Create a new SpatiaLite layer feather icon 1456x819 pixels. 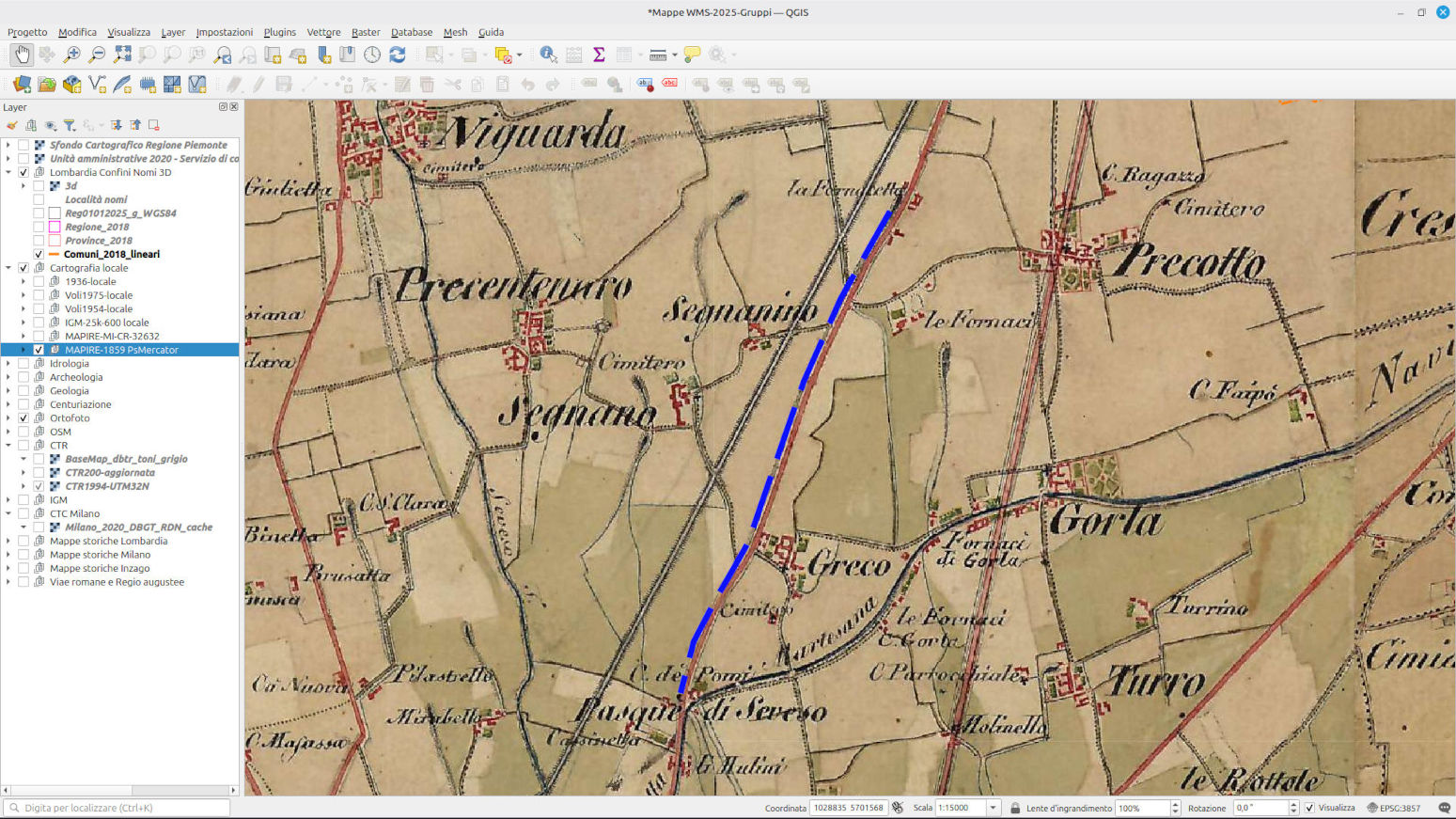coord(122,85)
